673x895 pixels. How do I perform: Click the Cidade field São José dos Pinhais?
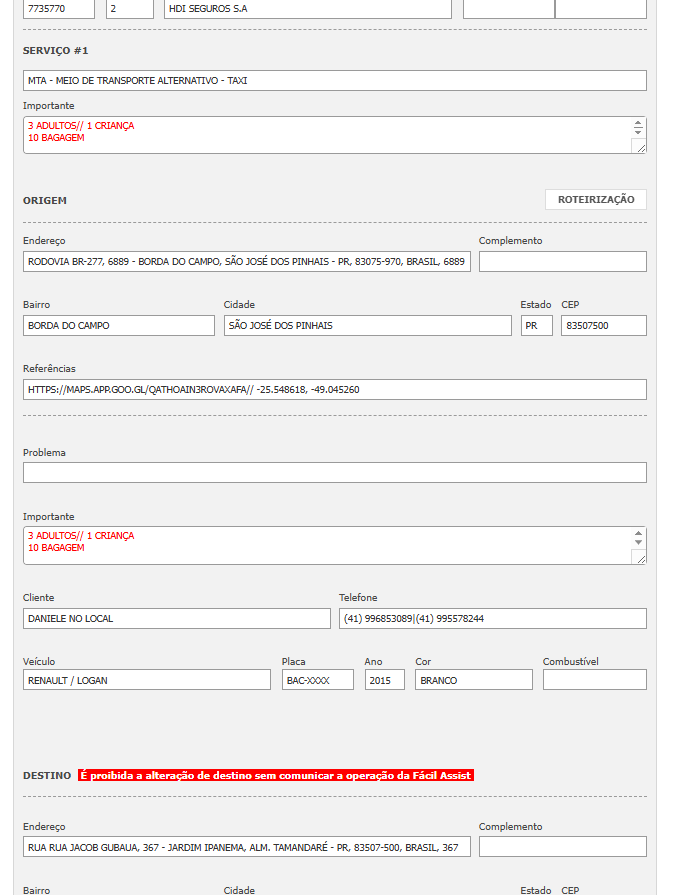367,326
